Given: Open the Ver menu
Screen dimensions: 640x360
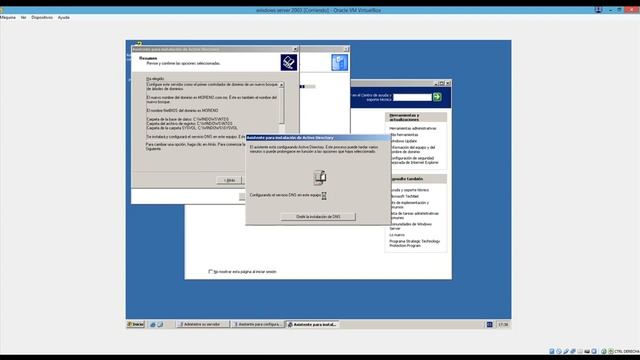Looking at the screenshot, I should click(x=24, y=18).
